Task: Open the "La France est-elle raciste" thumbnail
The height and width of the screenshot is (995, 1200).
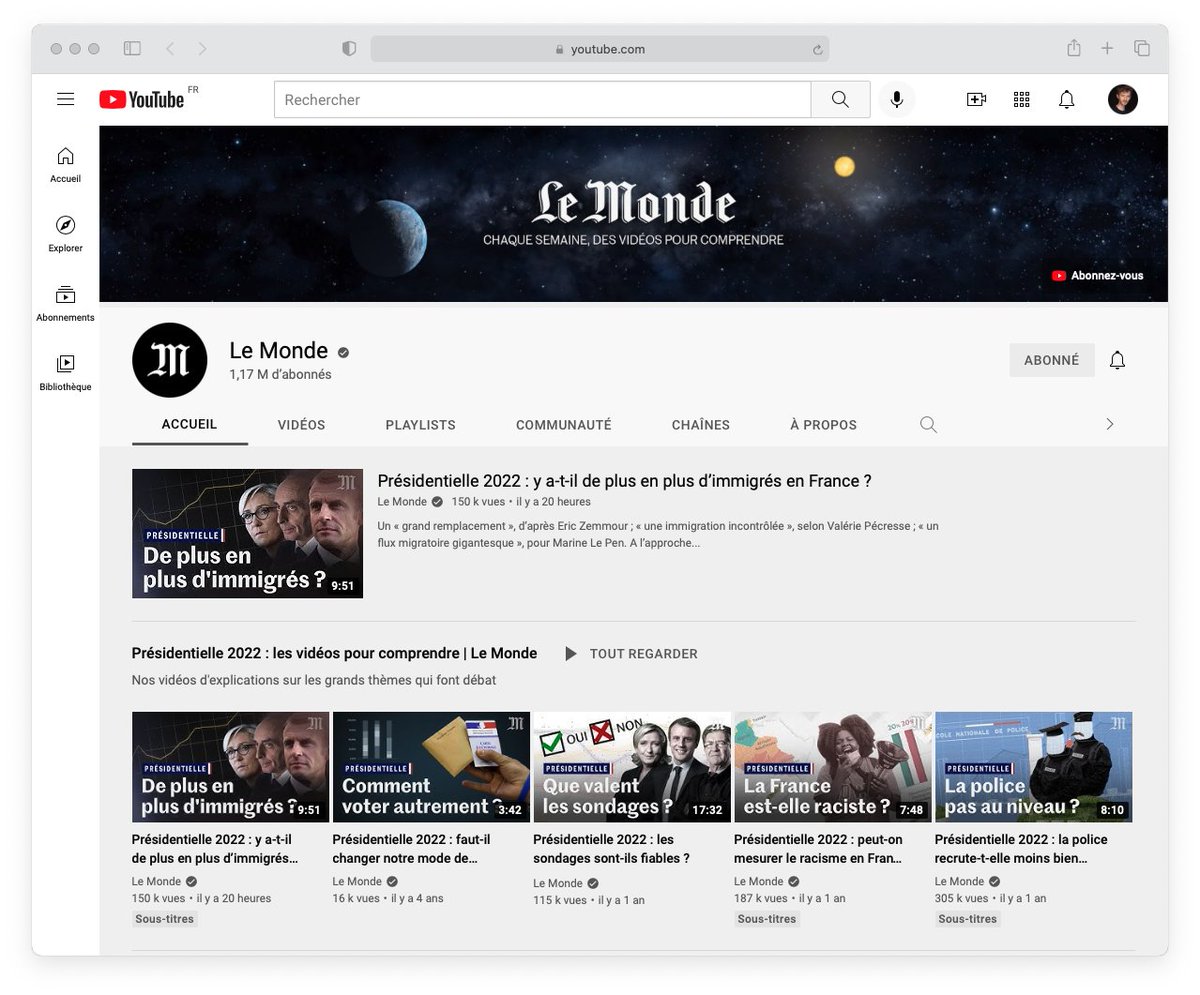Action: (x=833, y=767)
